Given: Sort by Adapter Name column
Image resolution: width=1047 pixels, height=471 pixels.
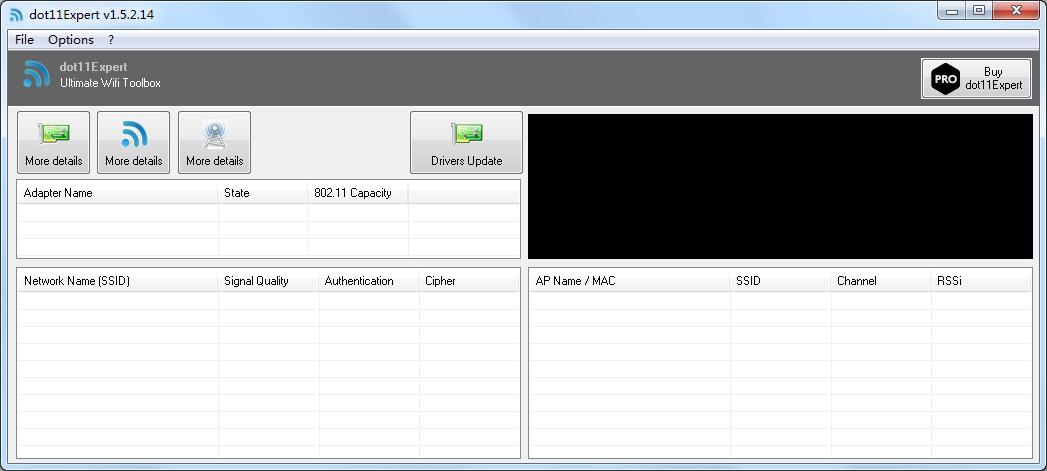Looking at the screenshot, I should click(x=118, y=193).
